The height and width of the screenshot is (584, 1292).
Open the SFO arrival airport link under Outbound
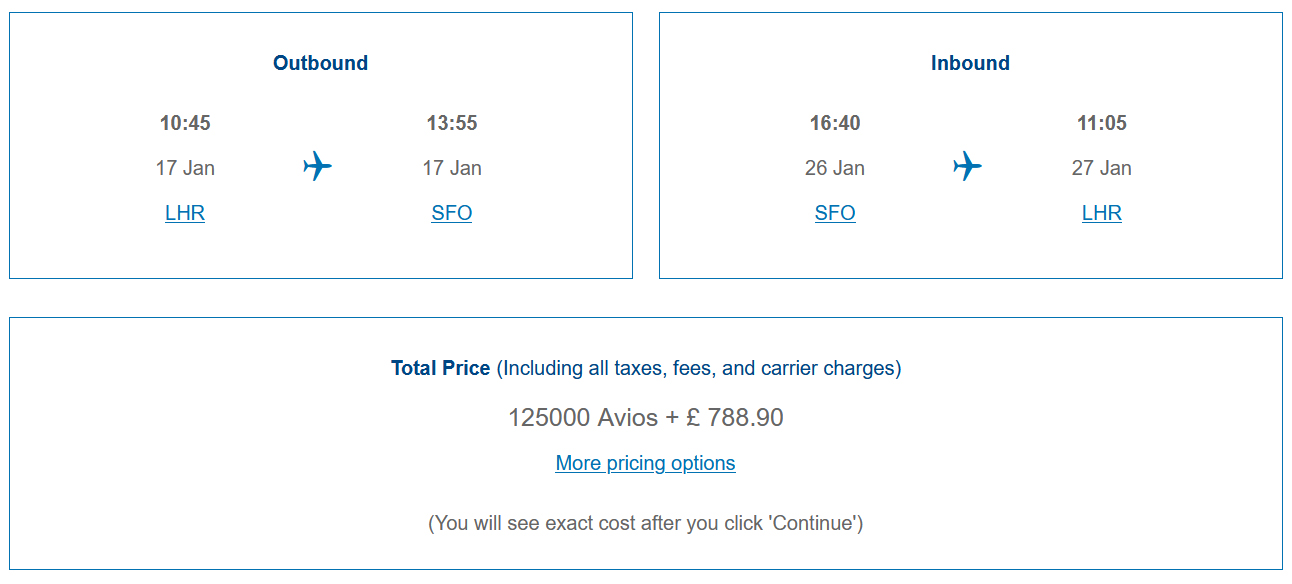click(452, 213)
